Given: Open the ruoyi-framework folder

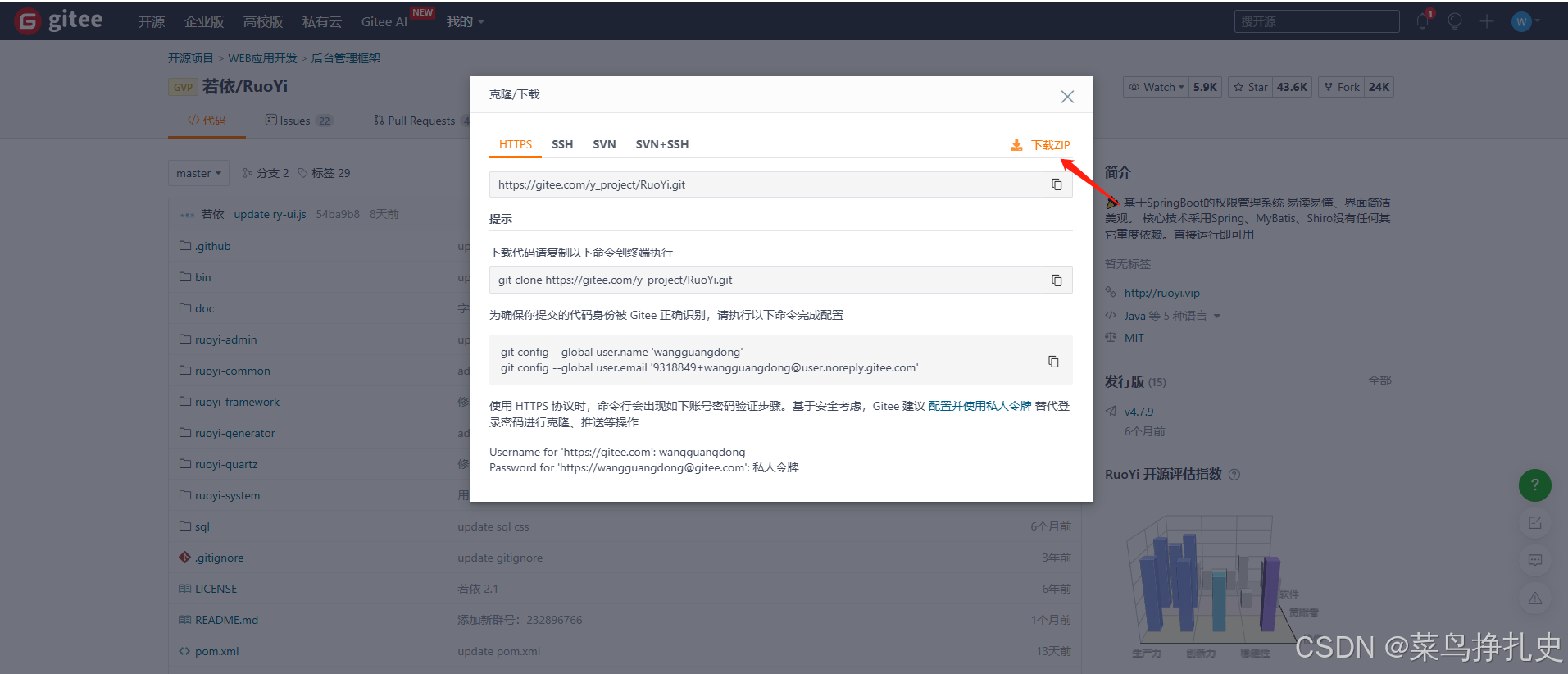Looking at the screenshot, I should 237,402.
